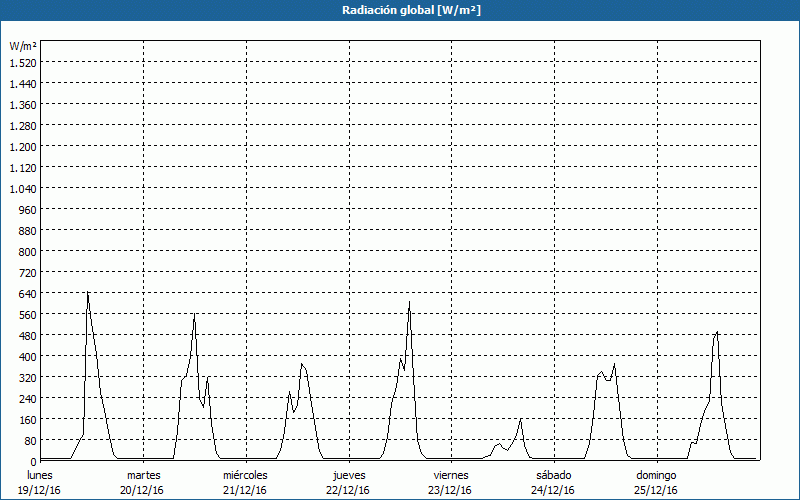This screenshot has height=500, width=800.
Task: Click Sunday's radiation peak near 480 W/m²
Action: 717,332
